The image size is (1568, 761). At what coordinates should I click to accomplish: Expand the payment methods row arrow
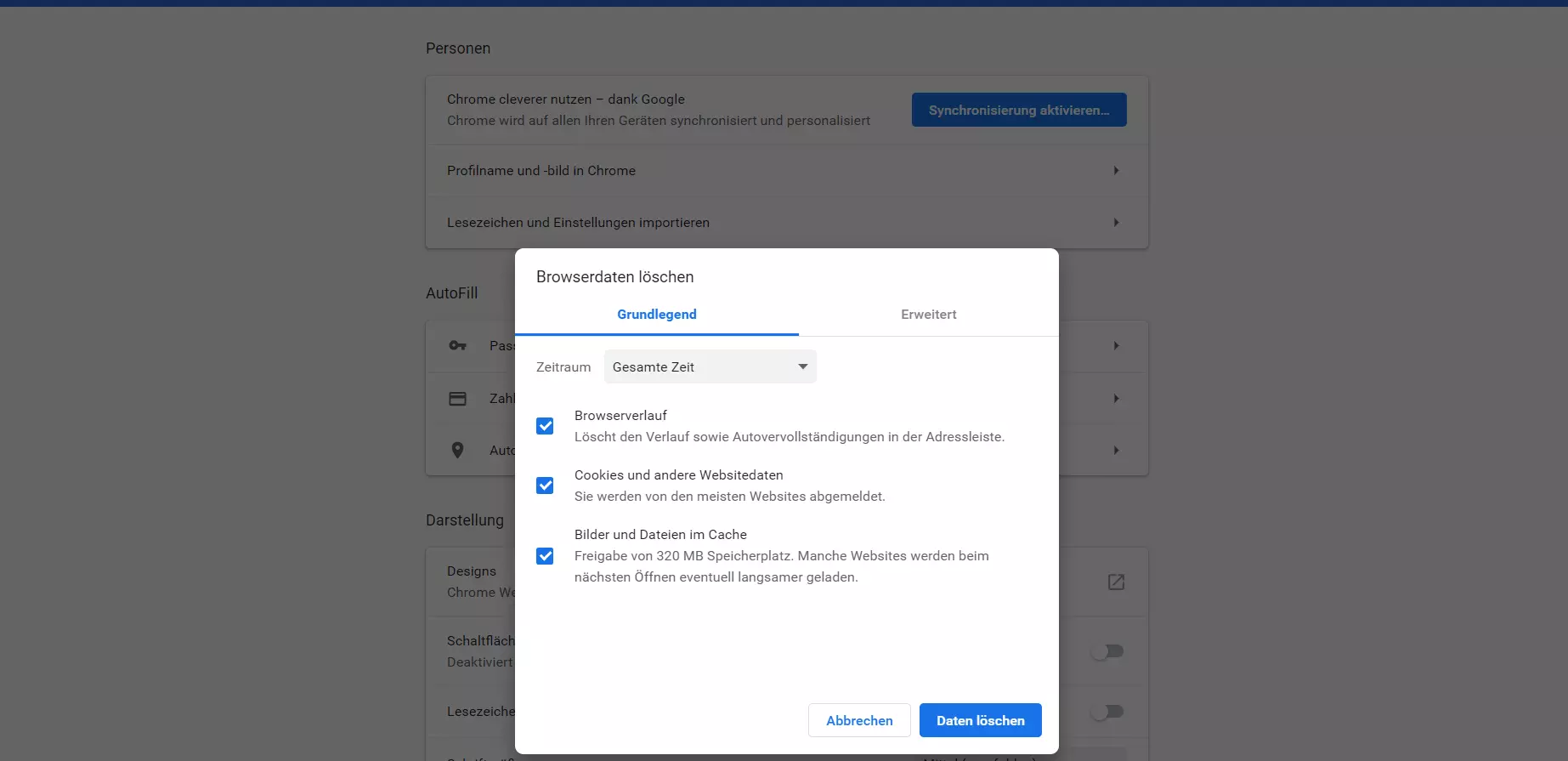(x=1116, y=398)
